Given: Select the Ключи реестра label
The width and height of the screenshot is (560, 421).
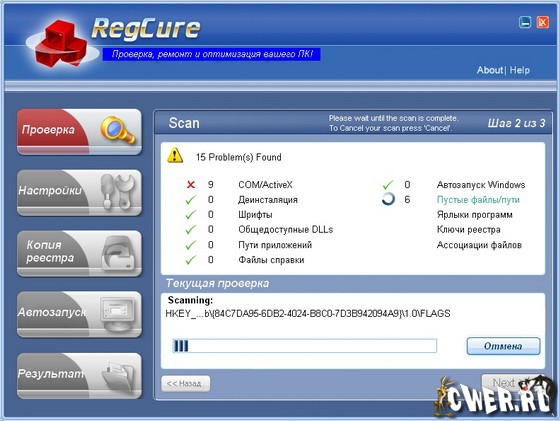Looking at the screenshot, I should pos(469,230).
